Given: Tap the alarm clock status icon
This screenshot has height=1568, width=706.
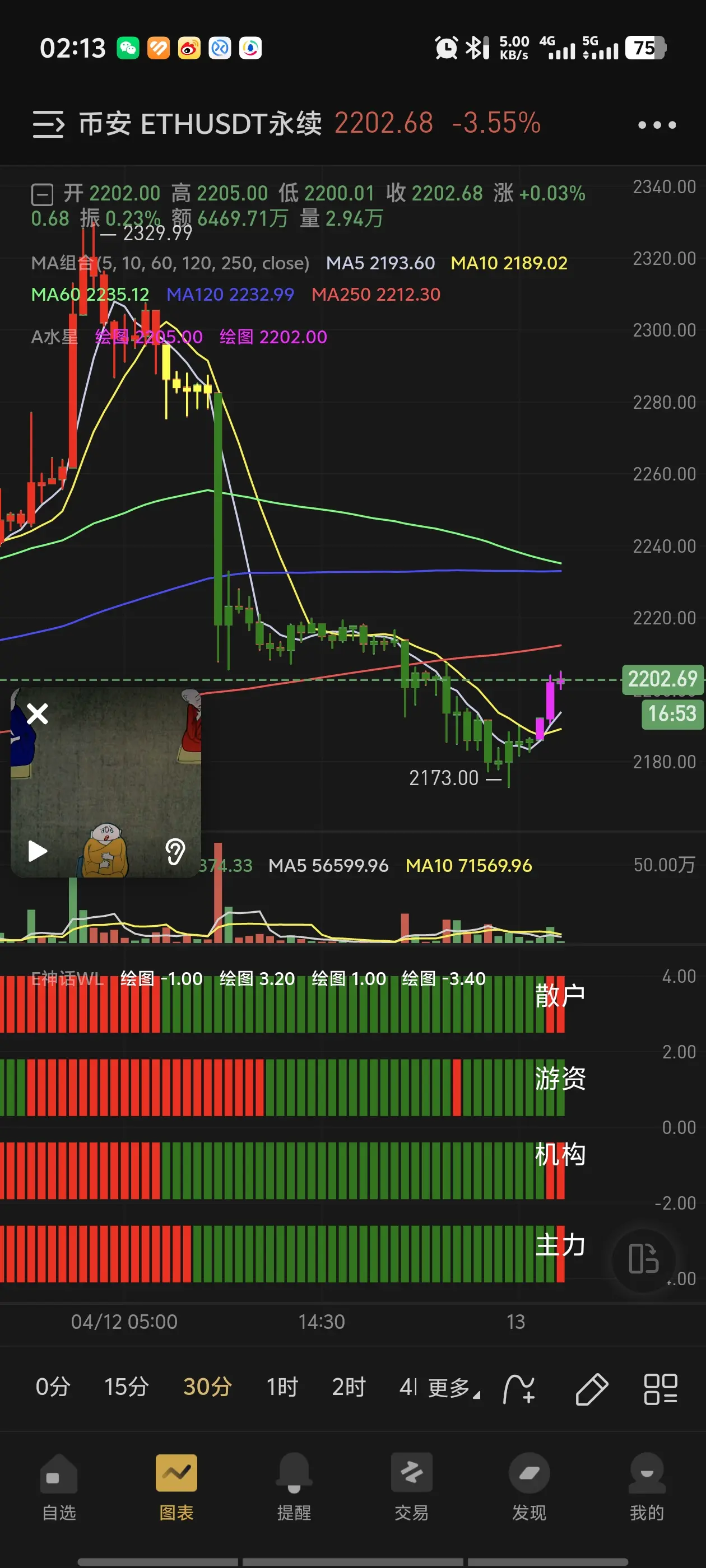Looking at the screenshot, I should pyautogui.click(x=446, y=48).
